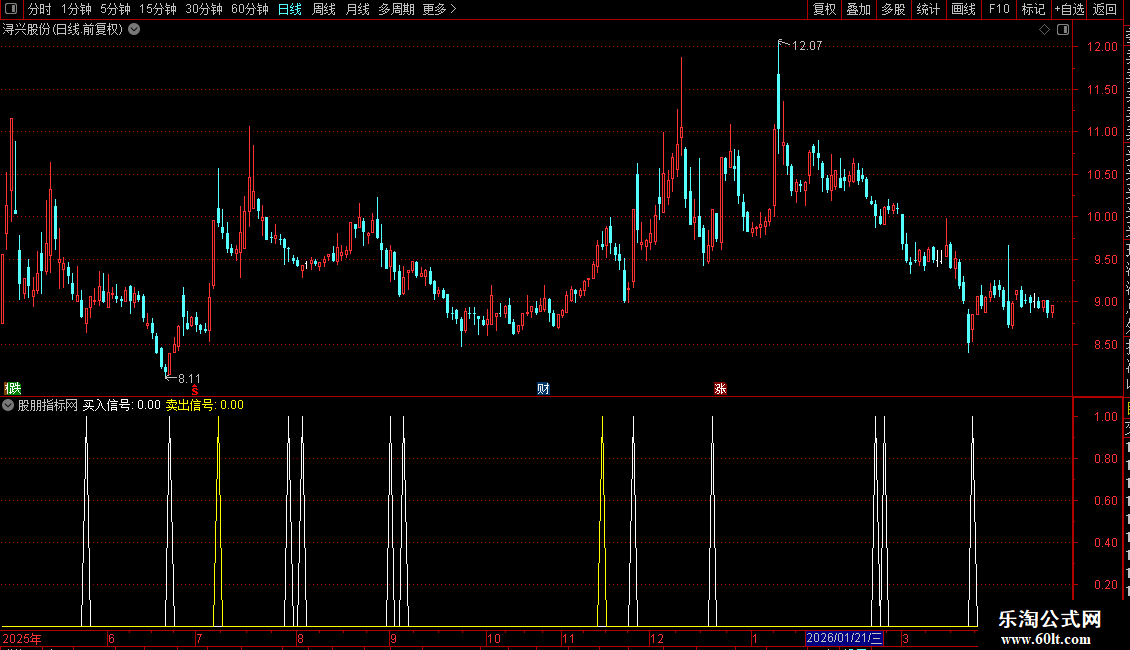The width and height of the screenshot is (1130, 650).
Task: Click the 9.50 price axis label
Action: [x=1105, y=259]
